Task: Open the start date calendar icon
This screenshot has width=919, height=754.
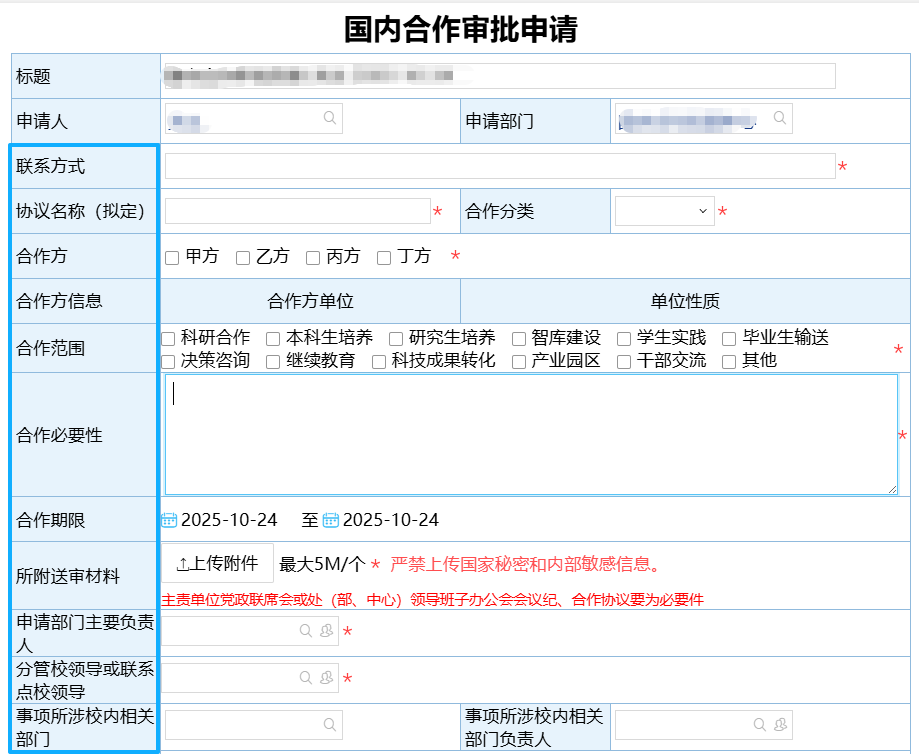Action: coord(169,520)
